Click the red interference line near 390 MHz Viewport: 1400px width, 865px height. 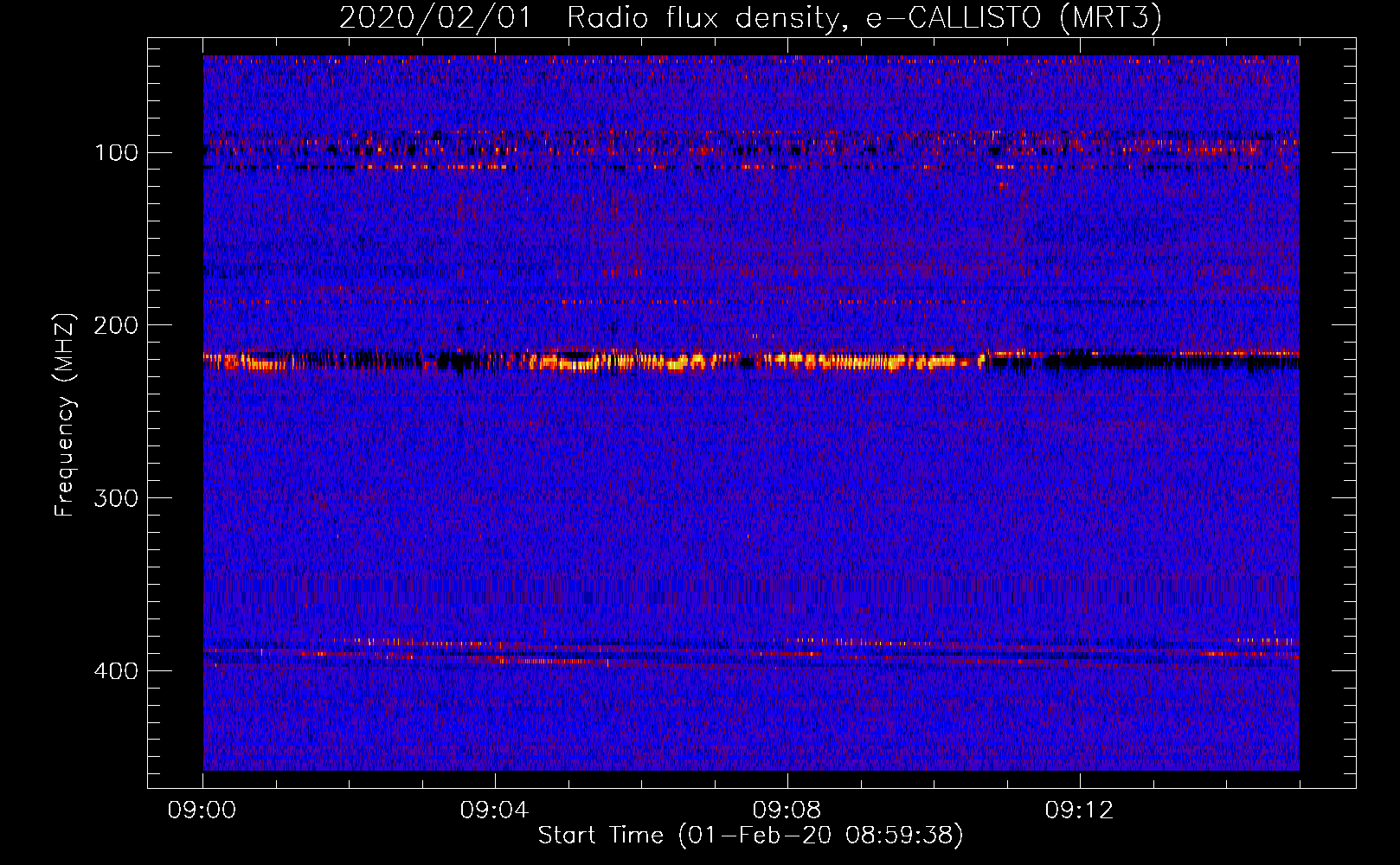751,652
